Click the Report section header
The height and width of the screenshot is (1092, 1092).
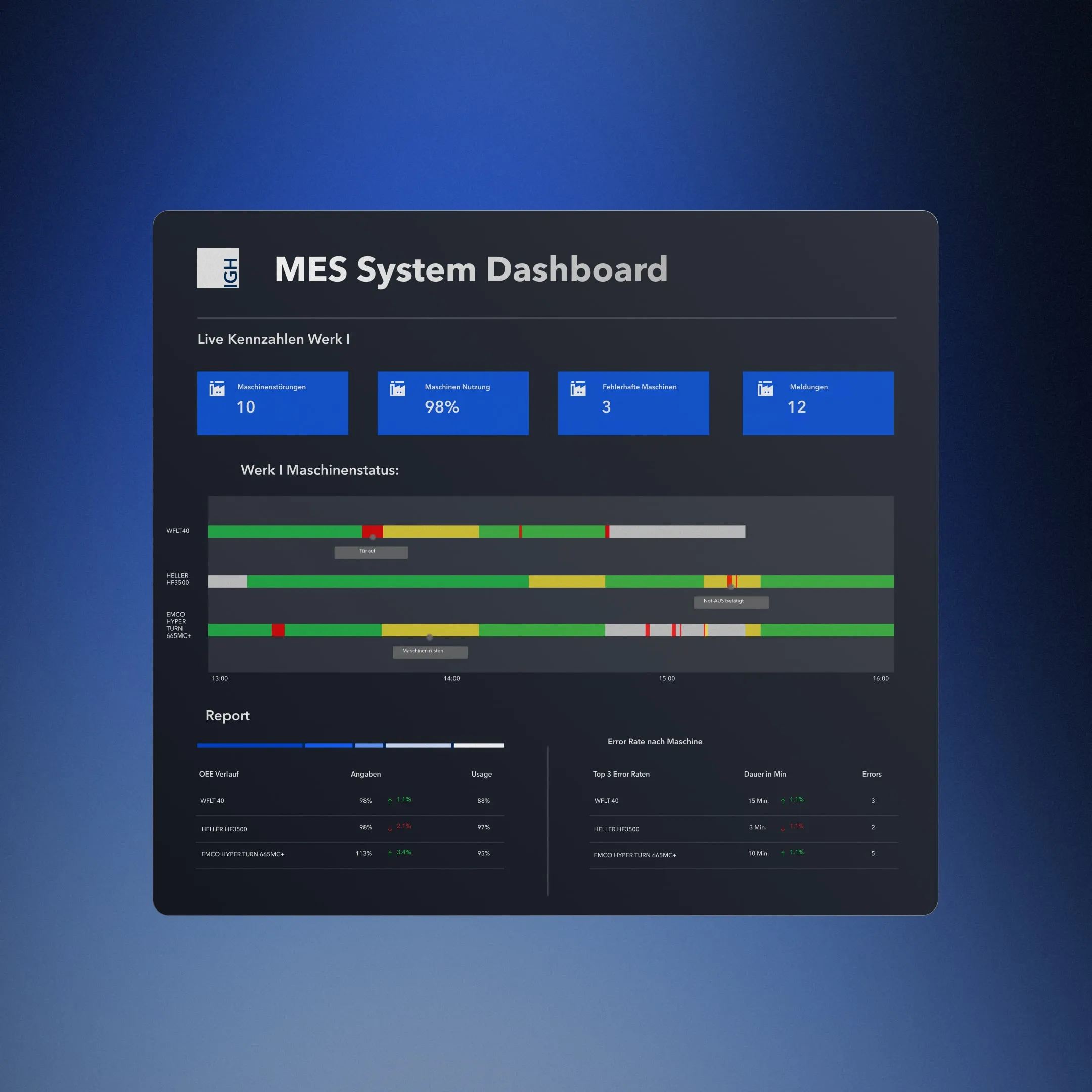[227, 715]
